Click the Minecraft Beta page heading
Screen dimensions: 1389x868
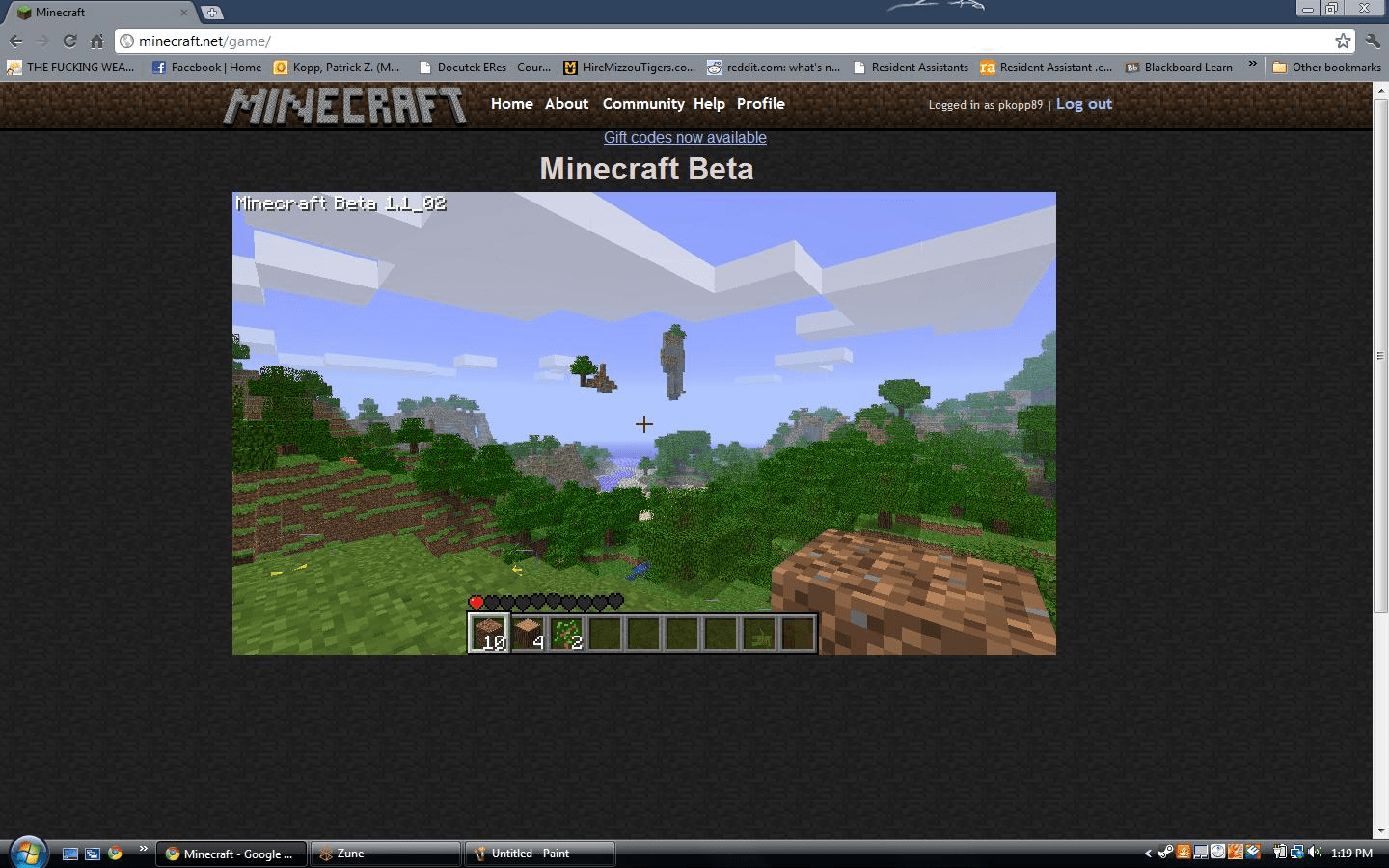click(646, 169)
